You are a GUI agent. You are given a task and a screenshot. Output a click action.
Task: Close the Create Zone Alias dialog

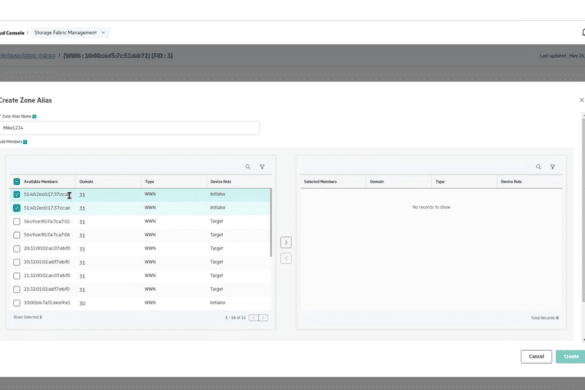(581, 100)
